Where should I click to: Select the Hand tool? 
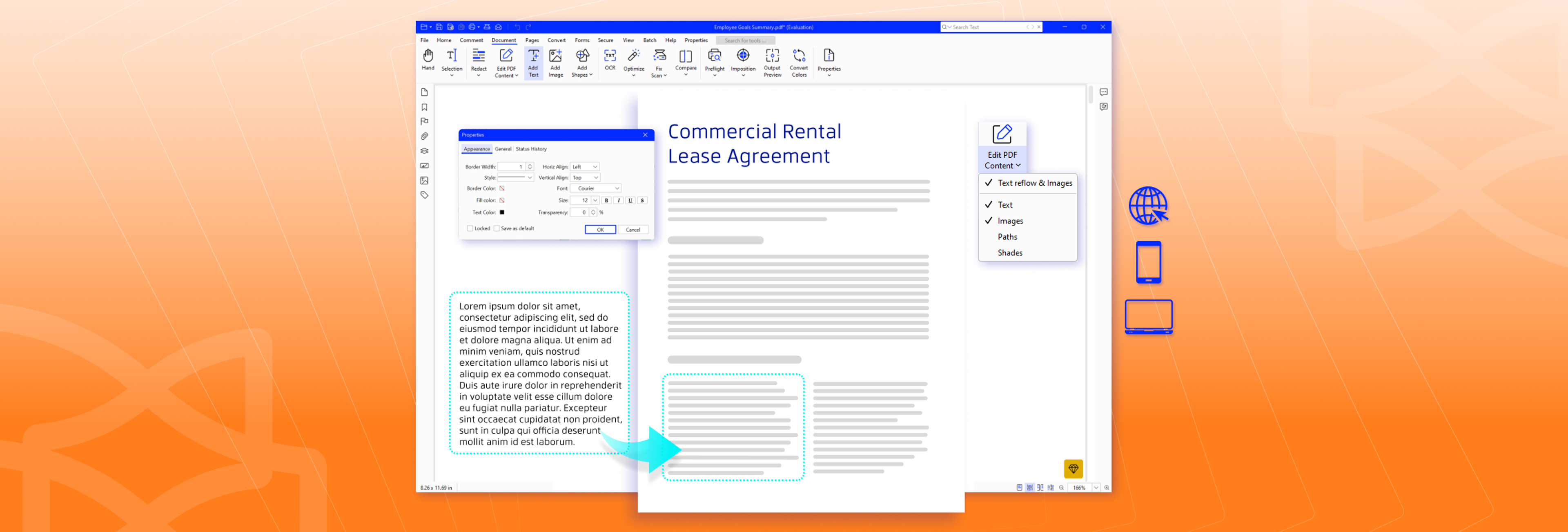tap(428, 60)
